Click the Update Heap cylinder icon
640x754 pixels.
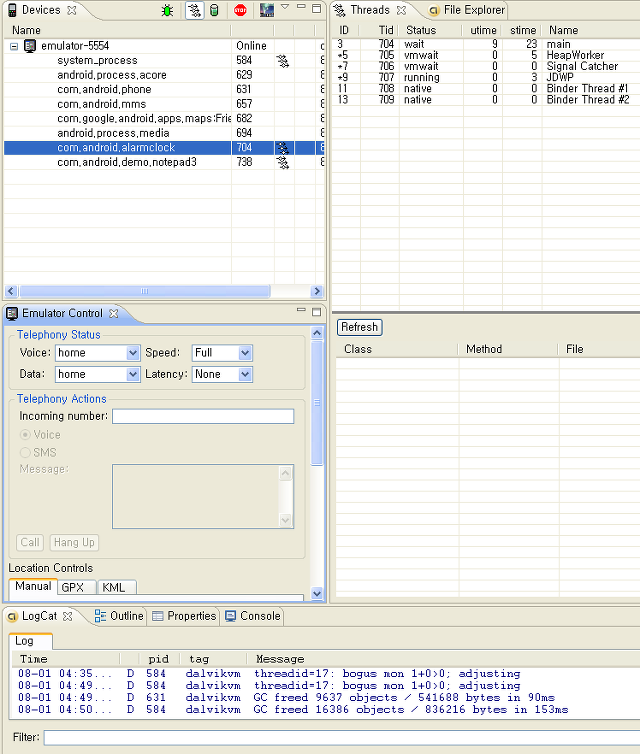pos(214,10)
